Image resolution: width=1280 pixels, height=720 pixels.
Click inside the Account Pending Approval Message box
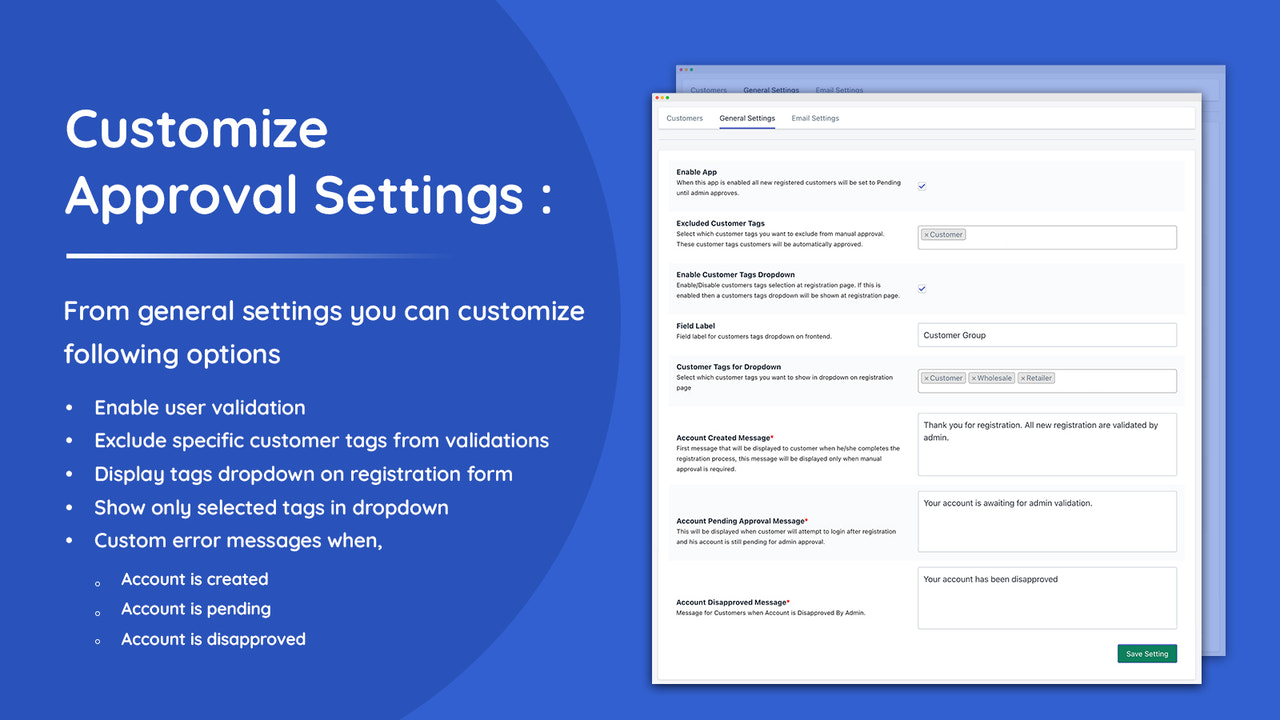[x=1047, y=520]
